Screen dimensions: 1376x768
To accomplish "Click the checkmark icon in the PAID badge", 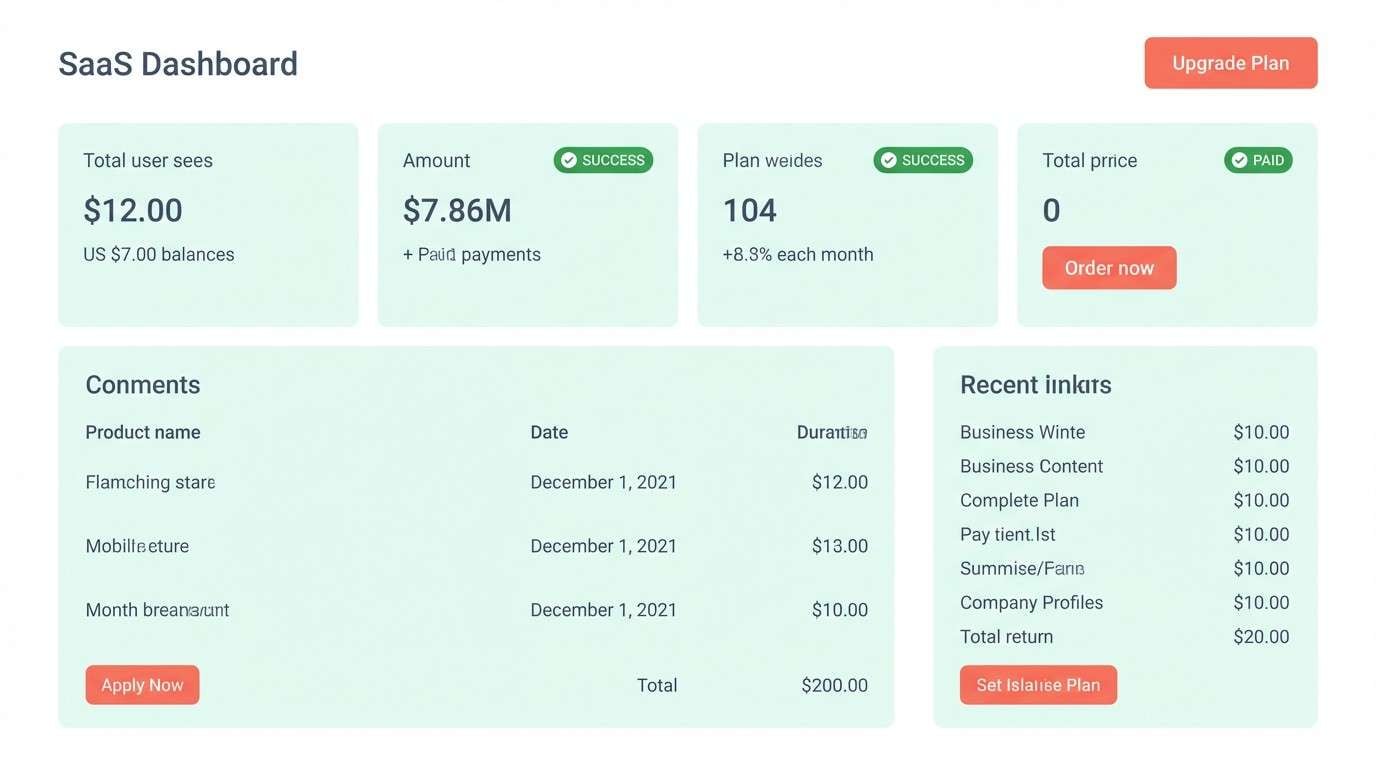I will click(1239, 160).
